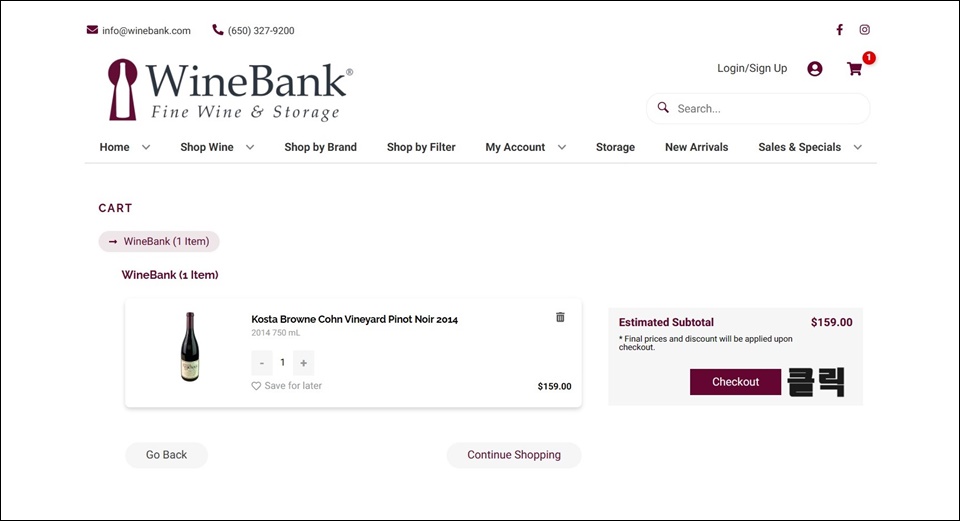
Task: Decrease the quantity with the minus button
Action: (261, 363)
